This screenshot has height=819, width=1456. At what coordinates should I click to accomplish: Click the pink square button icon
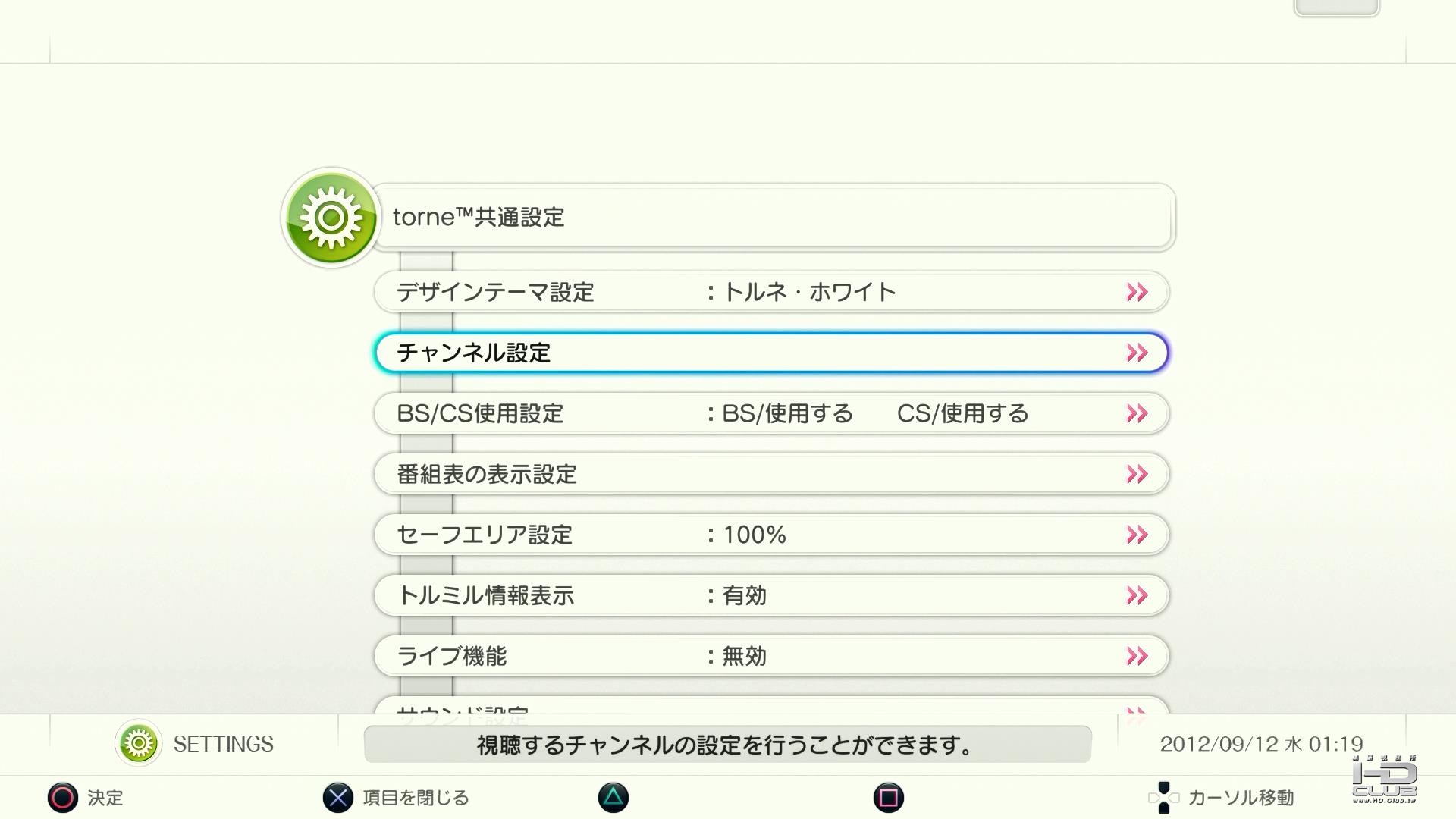click(x=889, y=798)
